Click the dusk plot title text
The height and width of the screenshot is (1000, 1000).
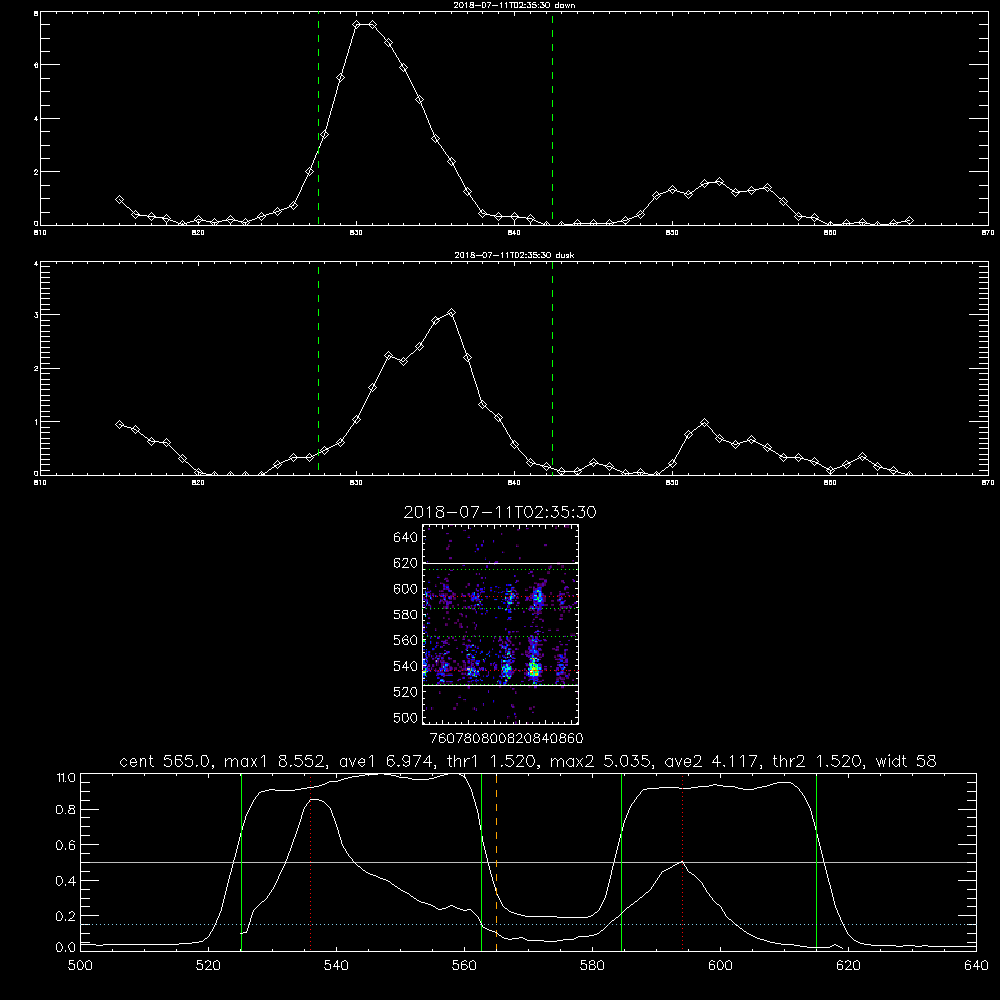514,255
